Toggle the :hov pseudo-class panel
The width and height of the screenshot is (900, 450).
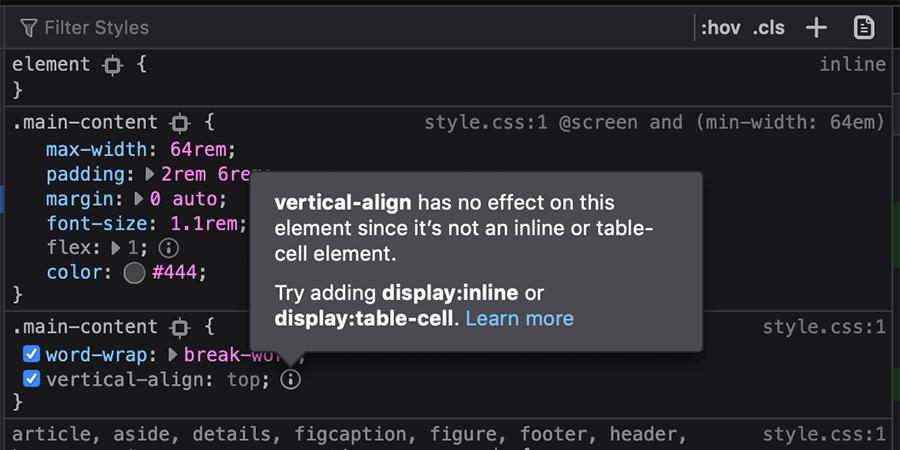pyautogui.click(x=720, y=27)
